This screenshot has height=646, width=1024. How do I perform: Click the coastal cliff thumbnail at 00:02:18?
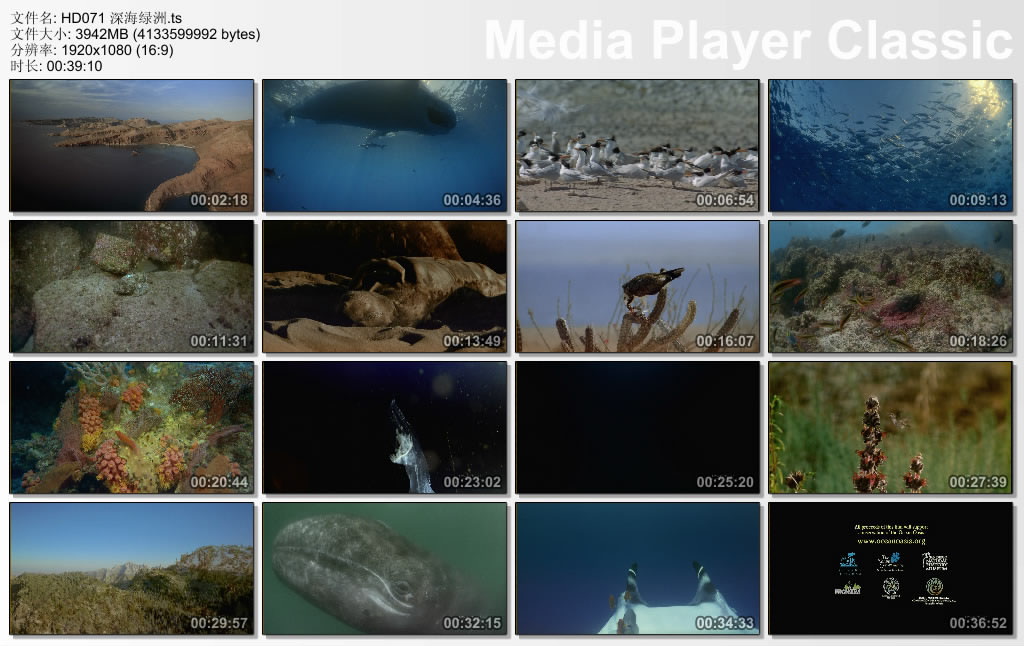click(131, 146)
